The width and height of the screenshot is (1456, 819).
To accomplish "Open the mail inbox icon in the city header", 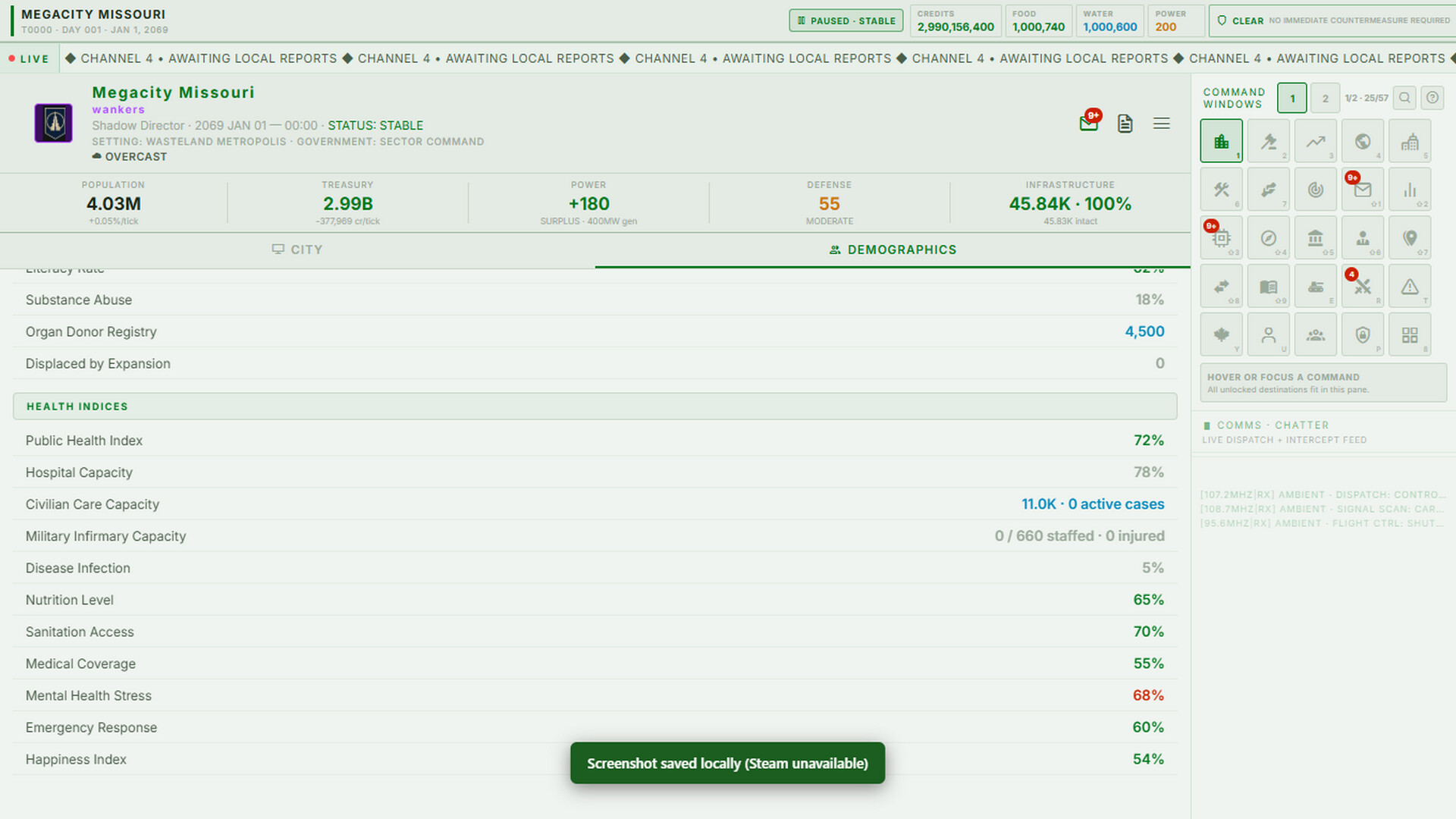I will point(1089,123).
